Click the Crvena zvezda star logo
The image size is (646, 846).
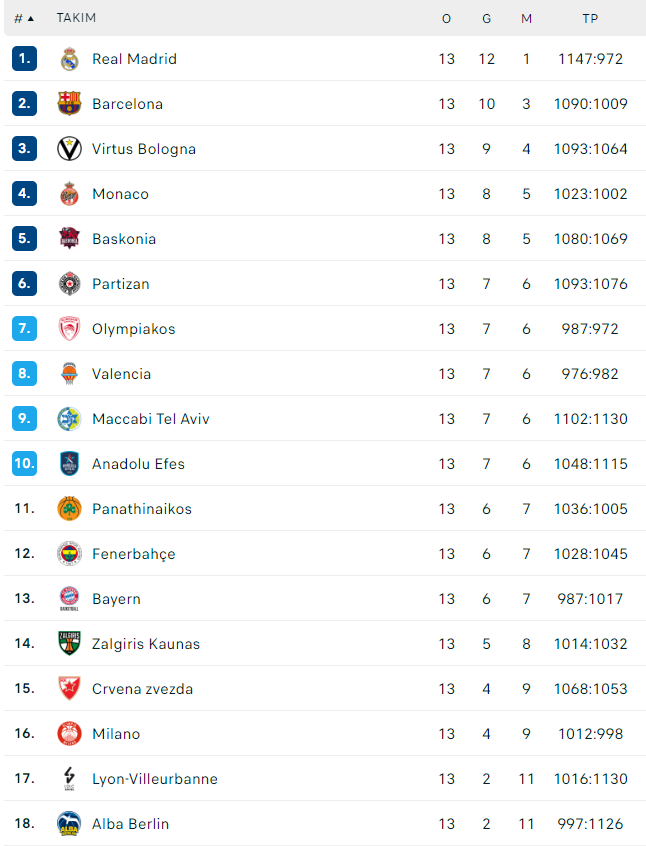click(x=69, y=688)
